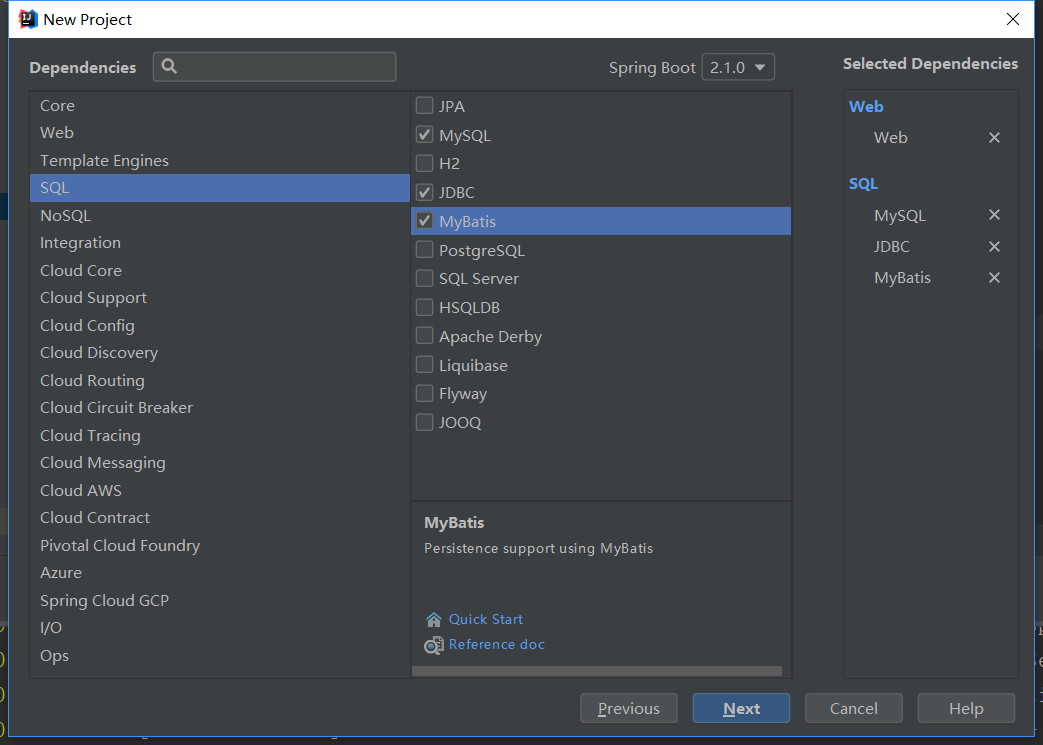Screen dimensions: 1043x745
Task: Select the Web category
Action: (57, 132)
